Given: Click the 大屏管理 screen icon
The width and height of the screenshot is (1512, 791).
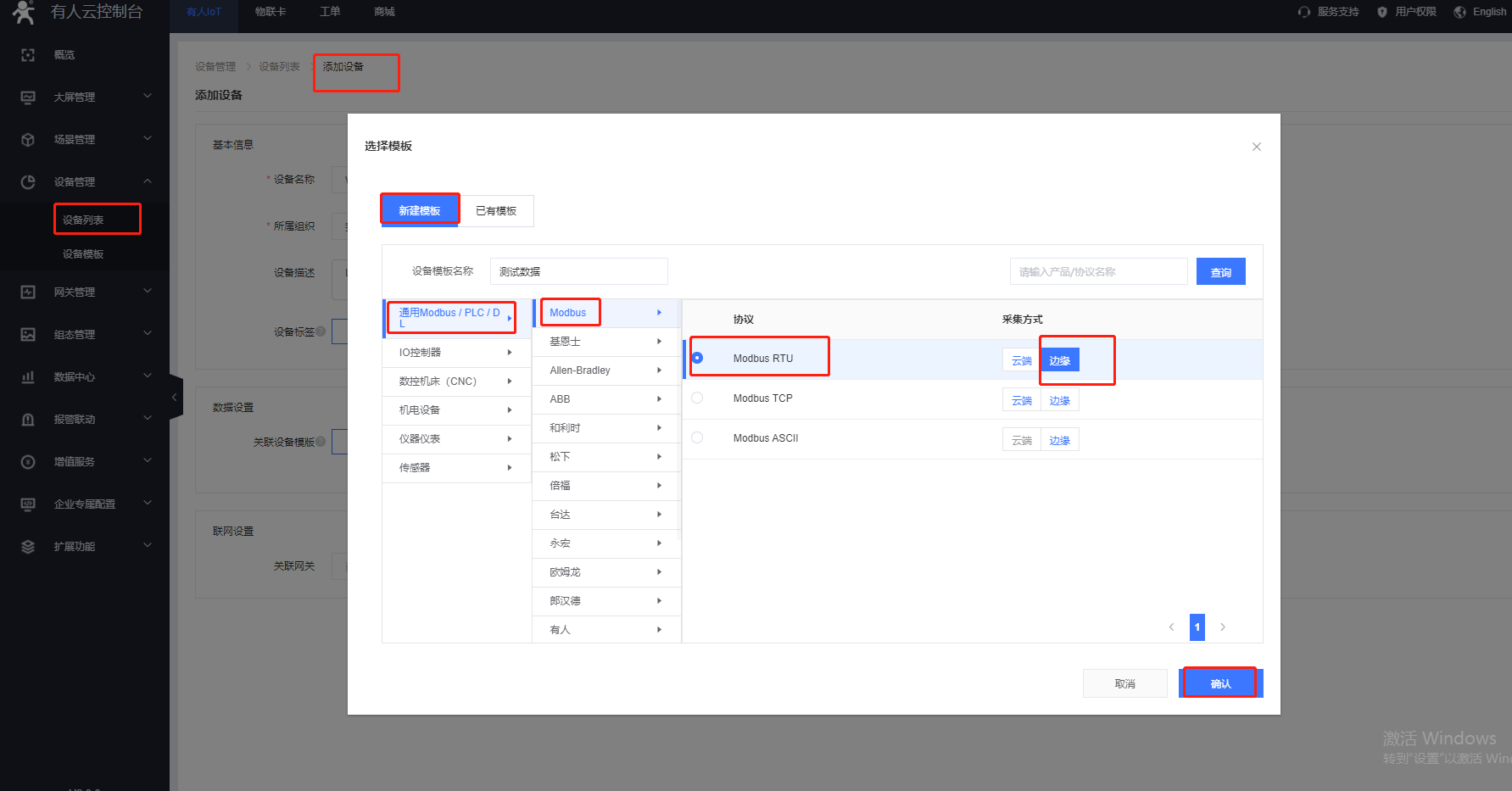Looking at the screenshot, I should point(28,97).
